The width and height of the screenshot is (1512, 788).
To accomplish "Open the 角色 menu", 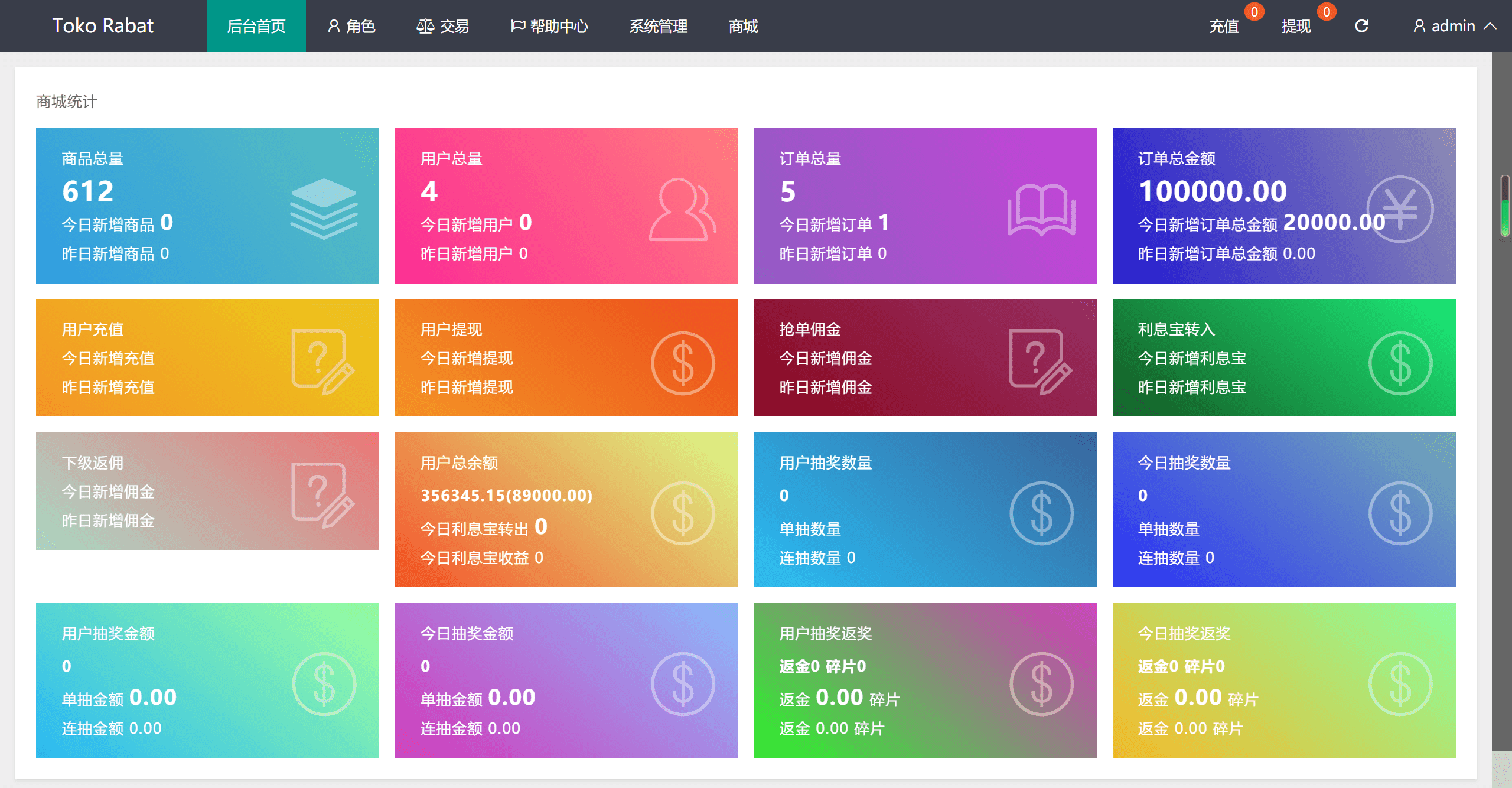I will point(352,26).
